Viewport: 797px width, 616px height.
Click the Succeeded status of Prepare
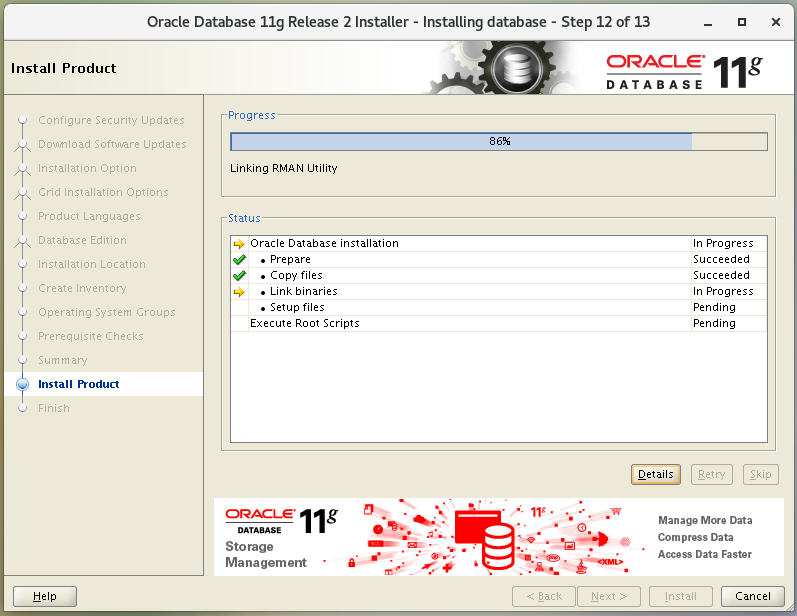click(x=721, y=260)
